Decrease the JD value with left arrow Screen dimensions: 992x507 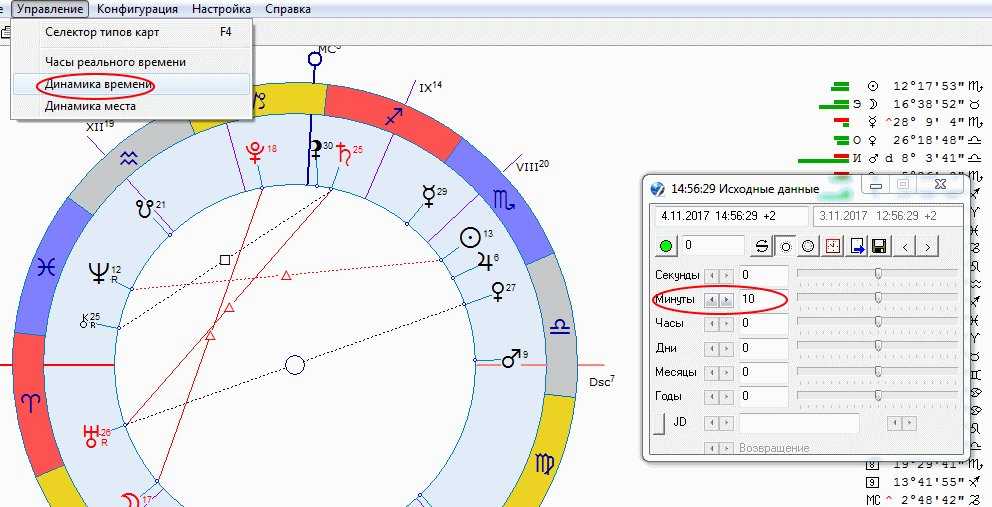pyautogui.click(x=712, y=423)
